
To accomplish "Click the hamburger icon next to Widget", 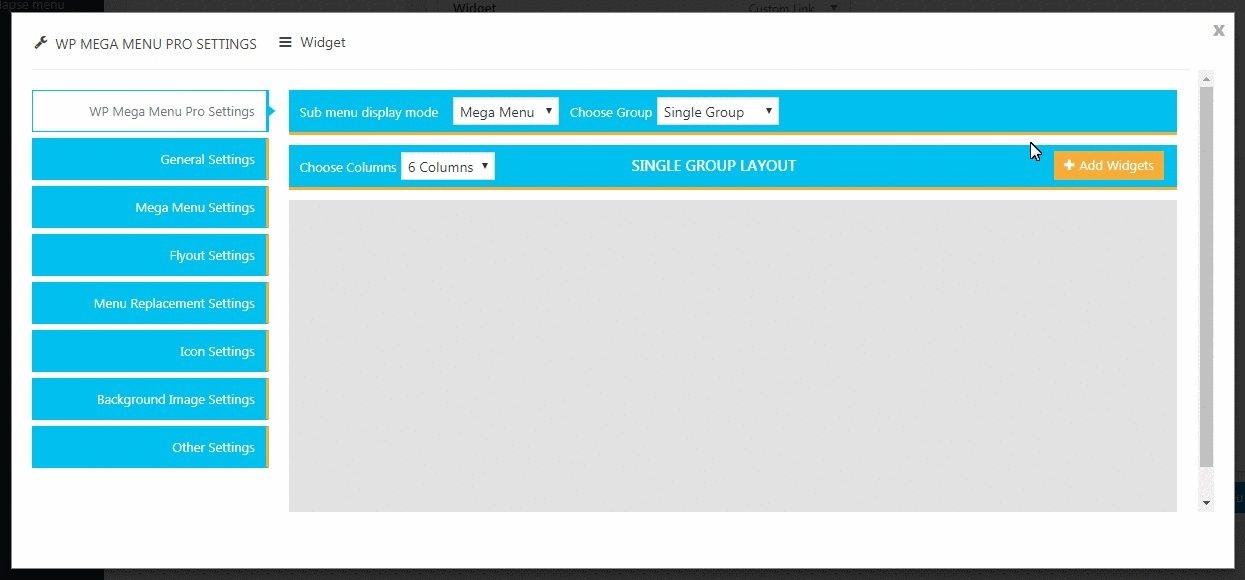I will (x=285, y=42).
